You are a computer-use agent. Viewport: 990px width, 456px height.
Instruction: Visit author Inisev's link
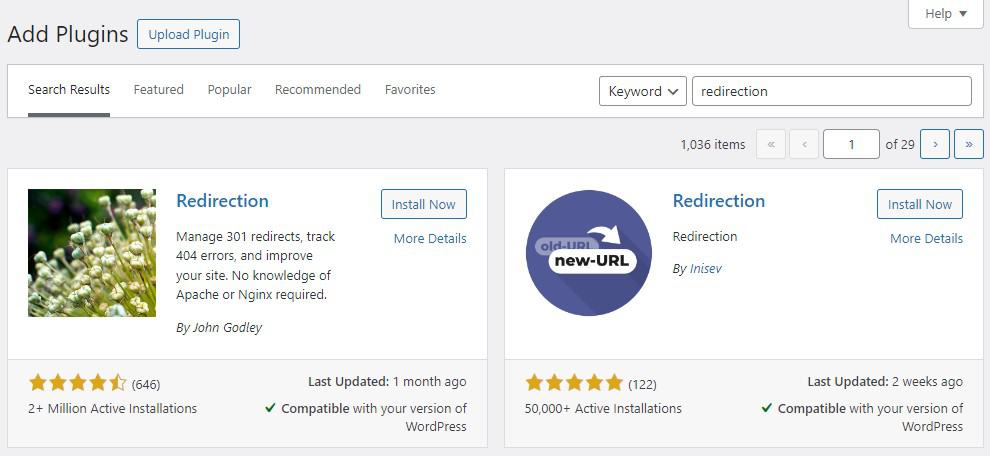(x=704, y=268)
